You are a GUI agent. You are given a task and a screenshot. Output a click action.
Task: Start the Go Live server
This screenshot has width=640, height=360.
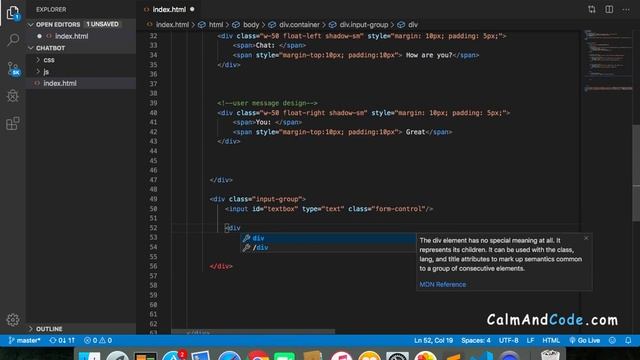click(x=584, y=340)
